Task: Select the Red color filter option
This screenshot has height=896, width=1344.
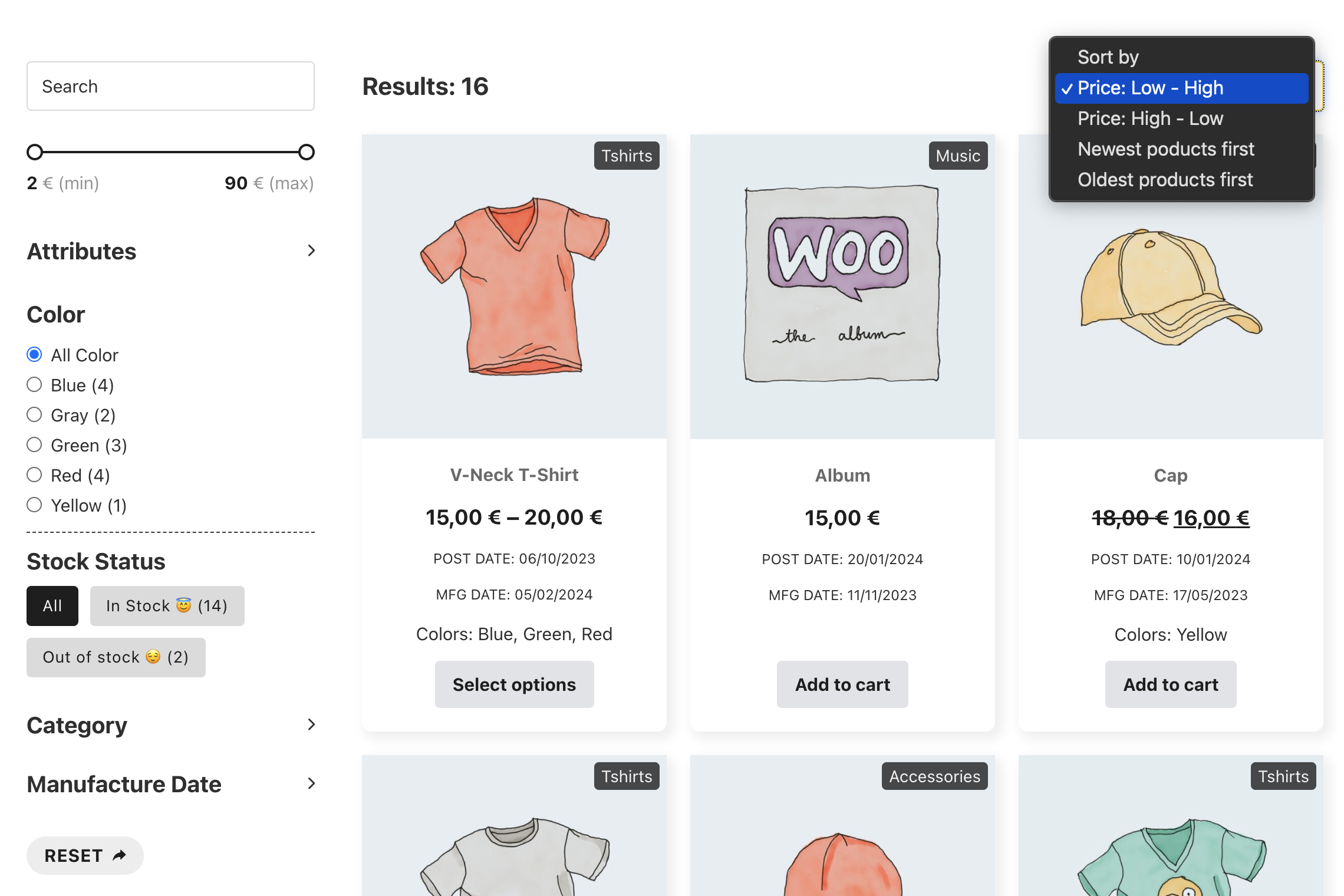Action: coord(35,475)
